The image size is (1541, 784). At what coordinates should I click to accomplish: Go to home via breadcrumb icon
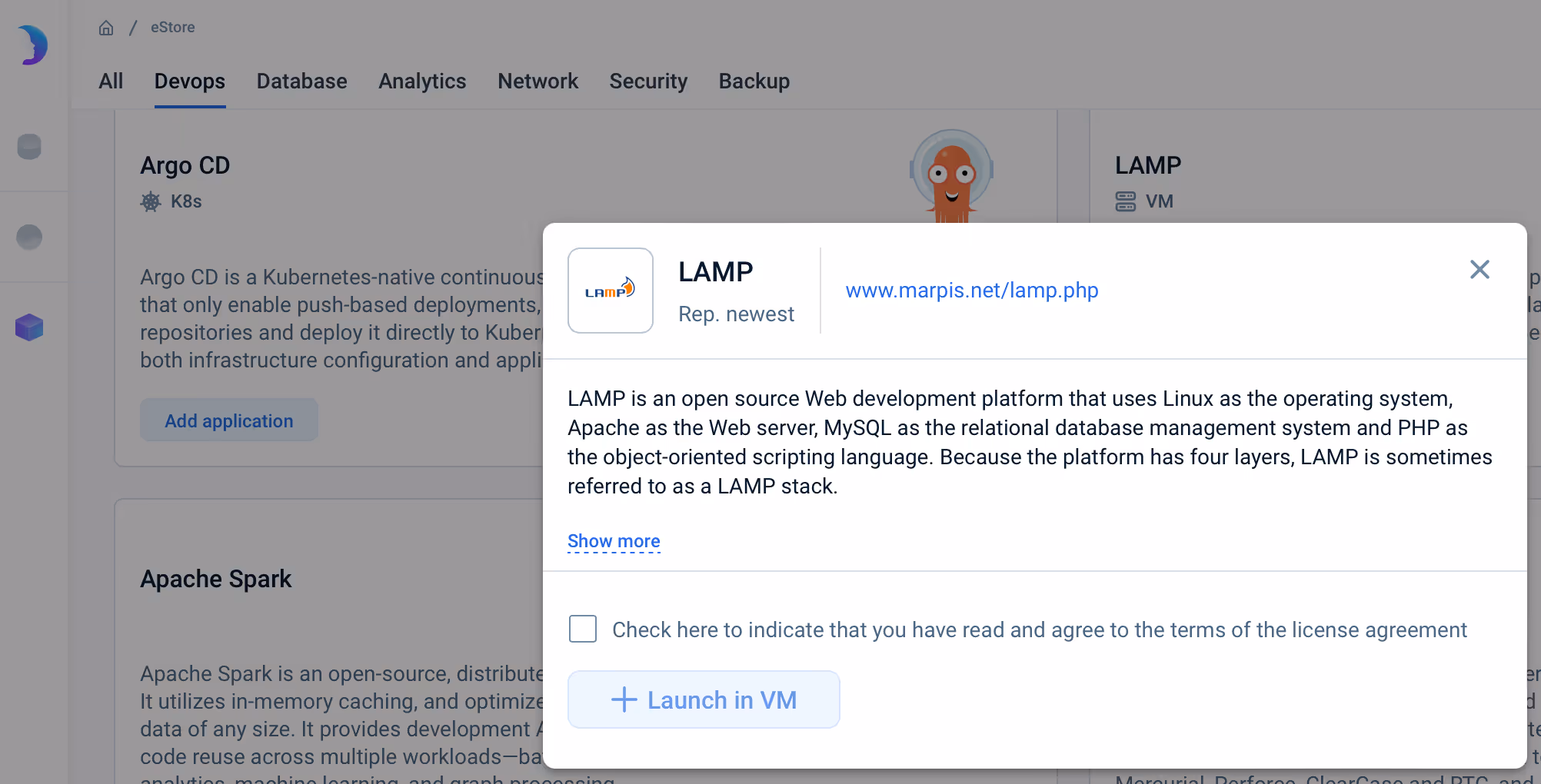tap(106, 28)
